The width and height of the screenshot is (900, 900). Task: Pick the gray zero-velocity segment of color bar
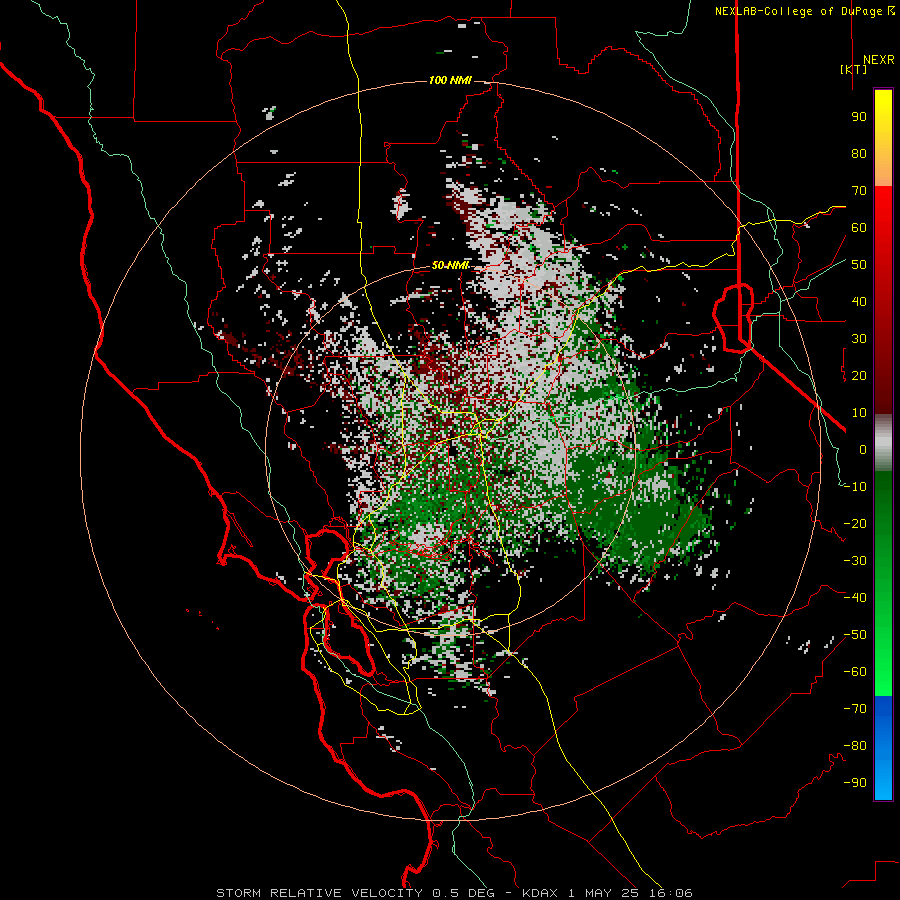(x=883, y=443)
